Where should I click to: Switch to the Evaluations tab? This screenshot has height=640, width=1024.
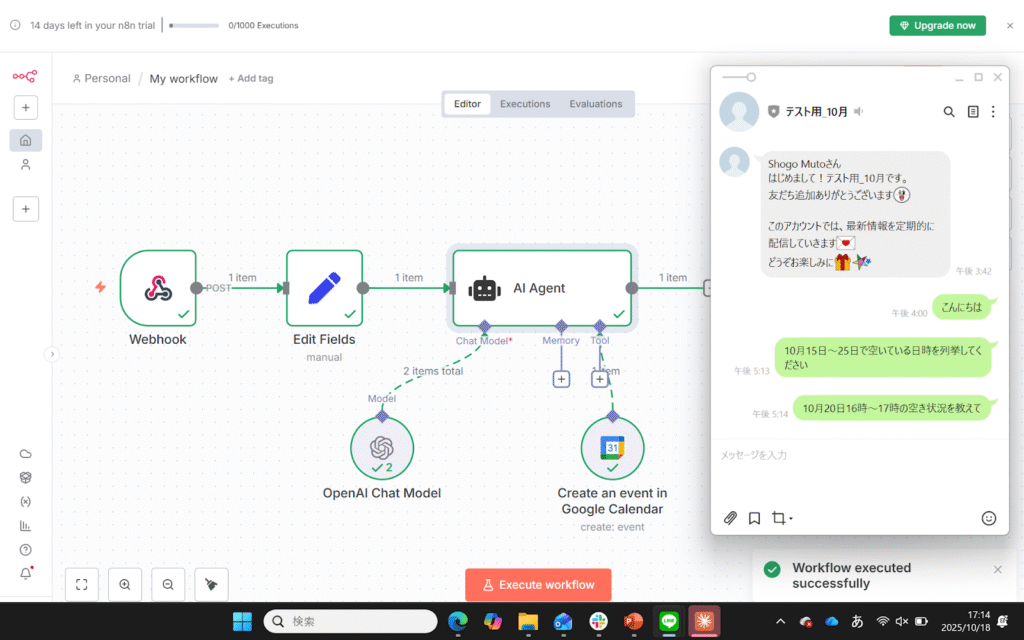(x=596, y=104)
